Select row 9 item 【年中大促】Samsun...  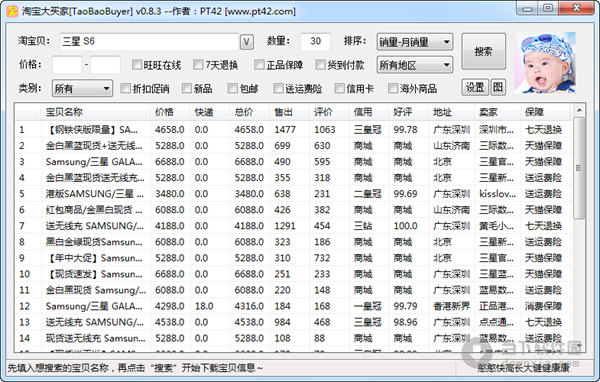[x=94, y=258]
